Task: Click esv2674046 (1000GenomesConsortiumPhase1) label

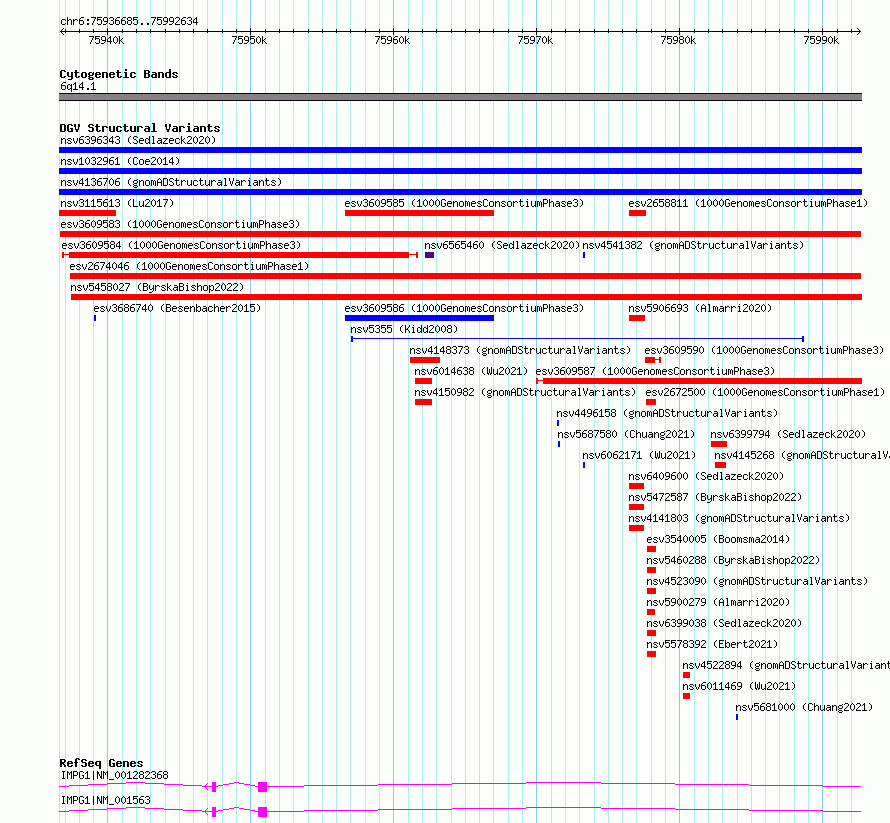Action: tap(189, 266)
